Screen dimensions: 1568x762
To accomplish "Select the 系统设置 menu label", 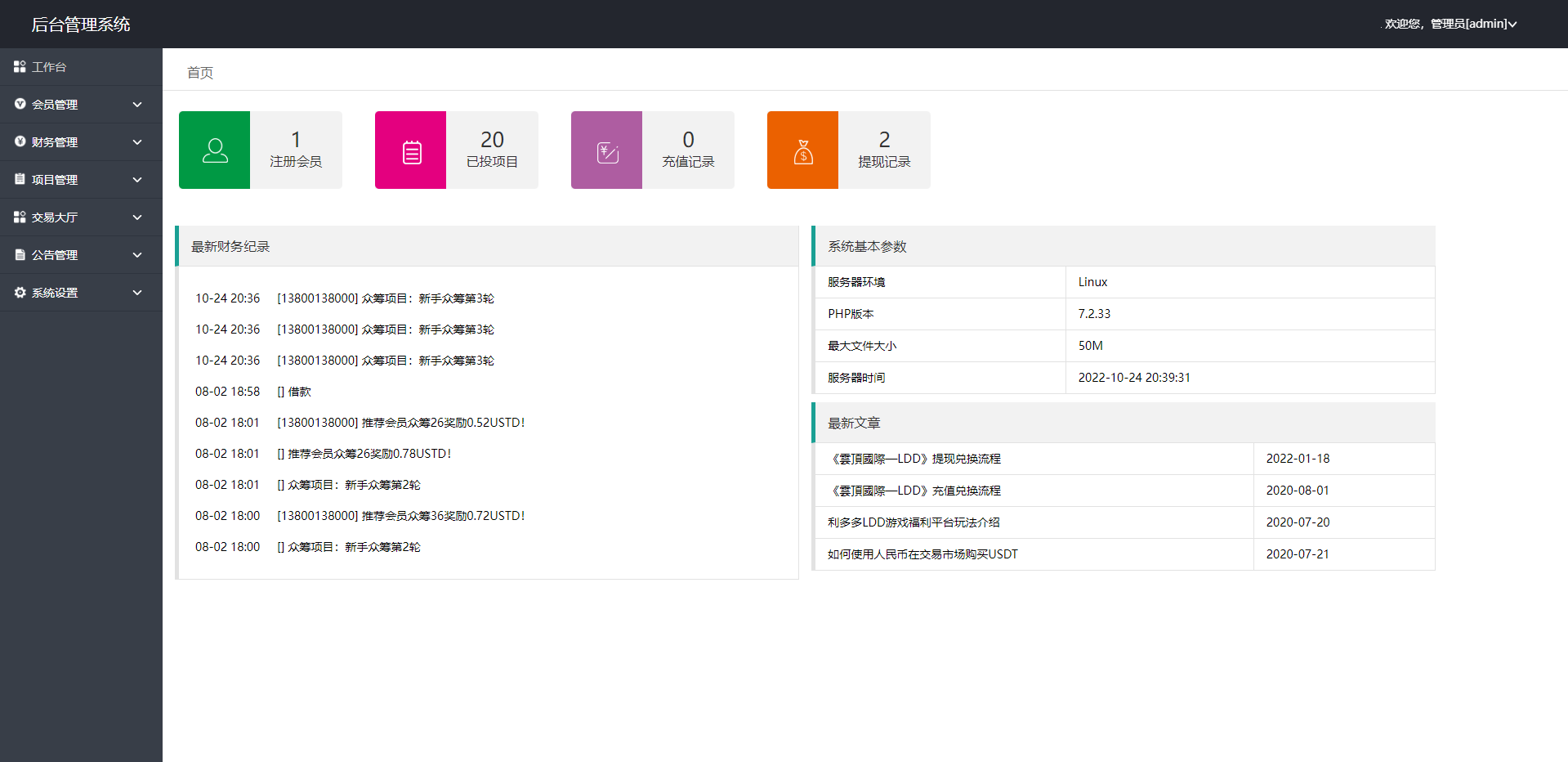I will click(x=55, y=293).
